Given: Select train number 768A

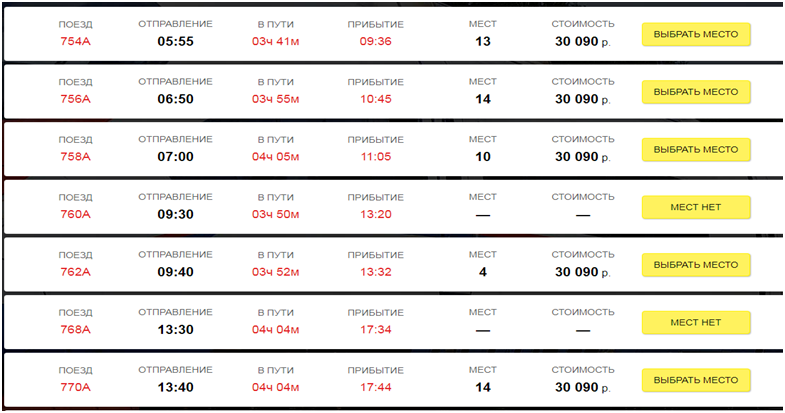Looking at the screenshot, I should pyautogui.click(x=75, y=329).
